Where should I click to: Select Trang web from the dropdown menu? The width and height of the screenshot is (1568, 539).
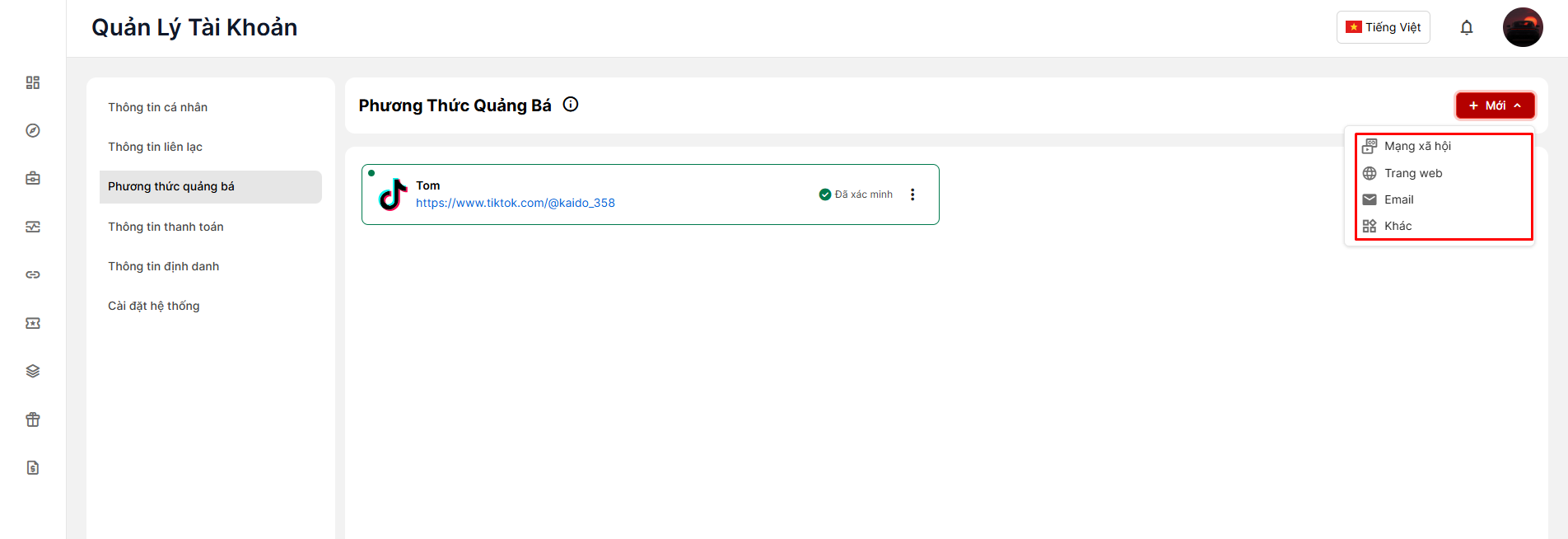point(1413,173)
